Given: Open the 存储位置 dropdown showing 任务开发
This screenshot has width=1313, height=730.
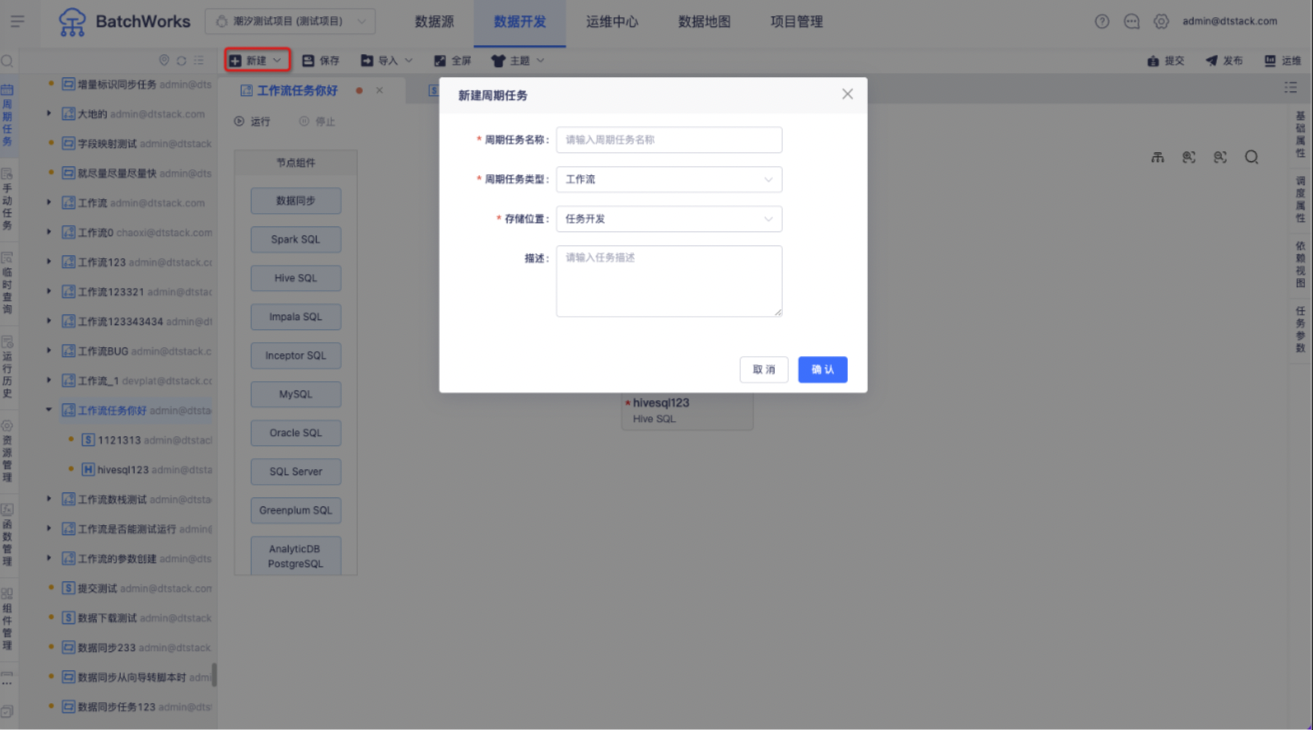Looking at the screenshot, I should pyautogui.click(x=669, y=219).
